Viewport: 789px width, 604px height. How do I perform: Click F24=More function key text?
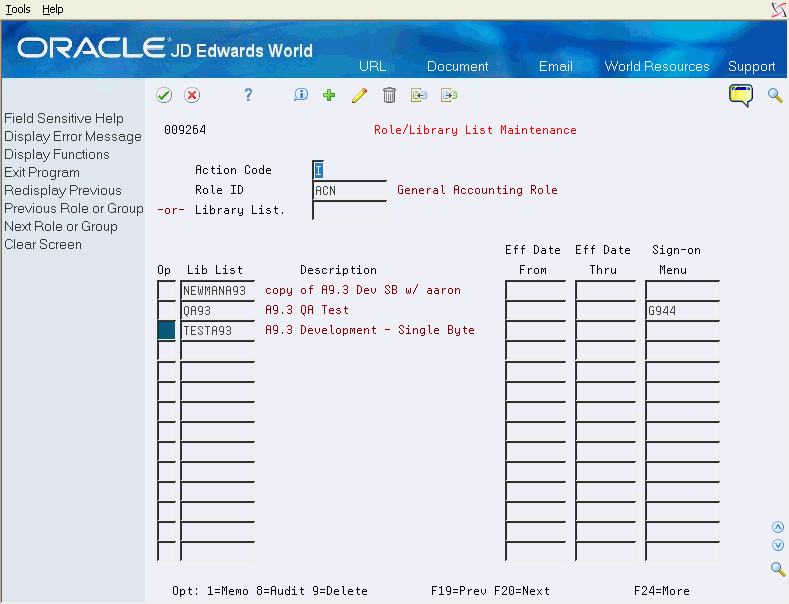pyautogui.click(x=662, y=591)
